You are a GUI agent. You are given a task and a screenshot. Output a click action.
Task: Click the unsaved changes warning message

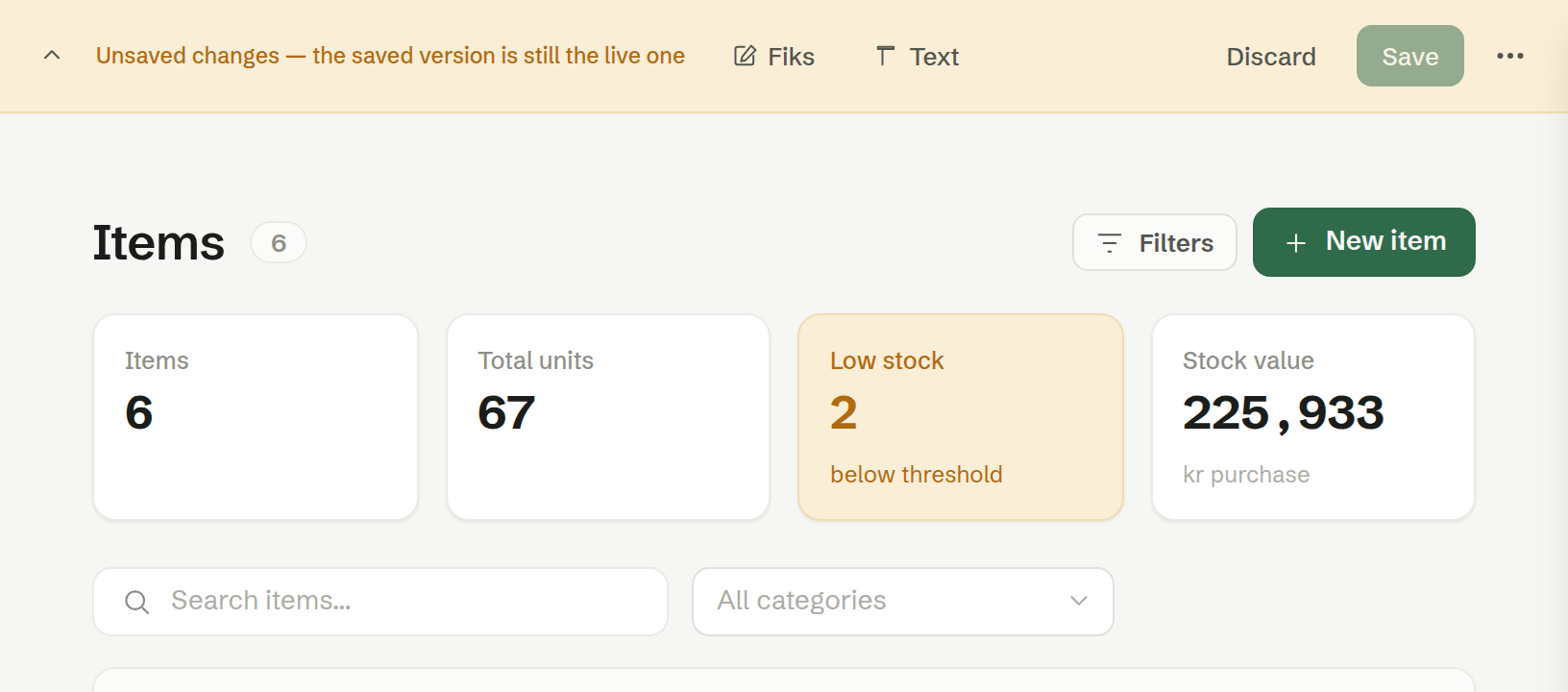tap(390, 56)
